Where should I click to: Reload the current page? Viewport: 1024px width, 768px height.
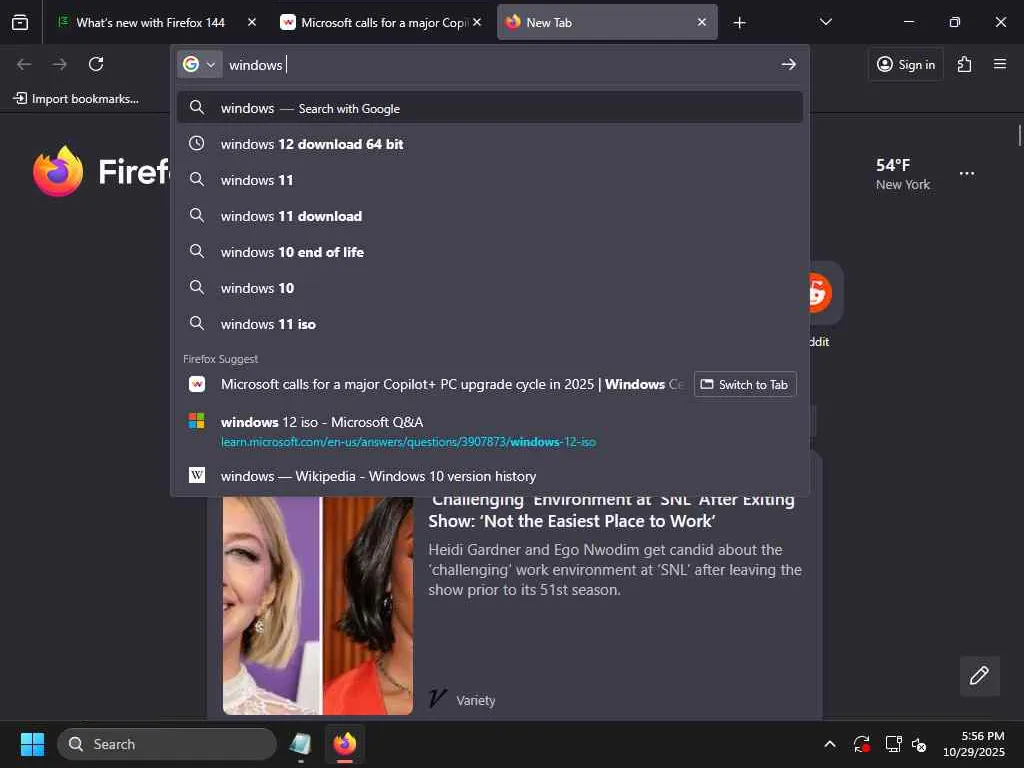point(96,64)
